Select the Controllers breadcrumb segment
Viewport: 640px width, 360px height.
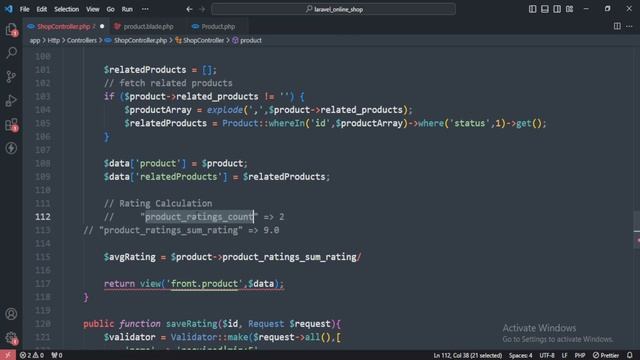[x=82, y=40]
